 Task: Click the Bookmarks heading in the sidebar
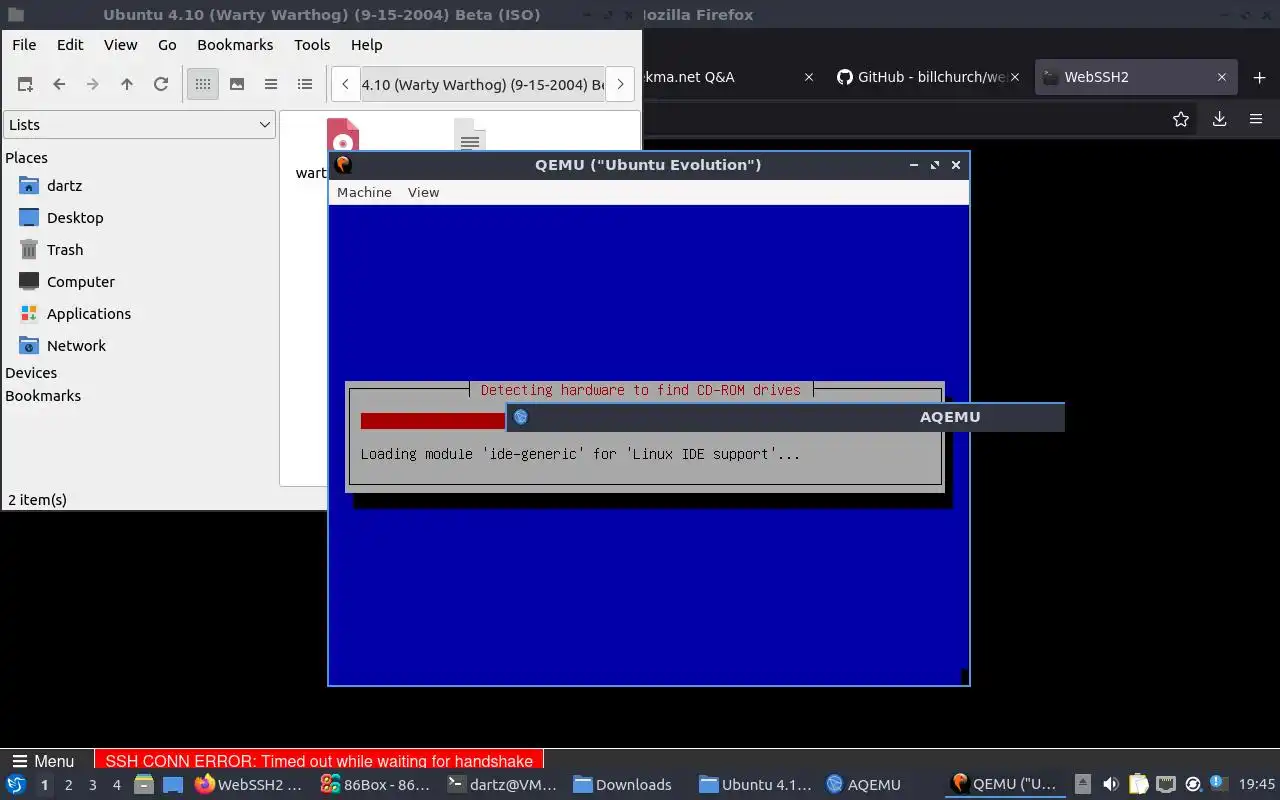coord(43,396)
